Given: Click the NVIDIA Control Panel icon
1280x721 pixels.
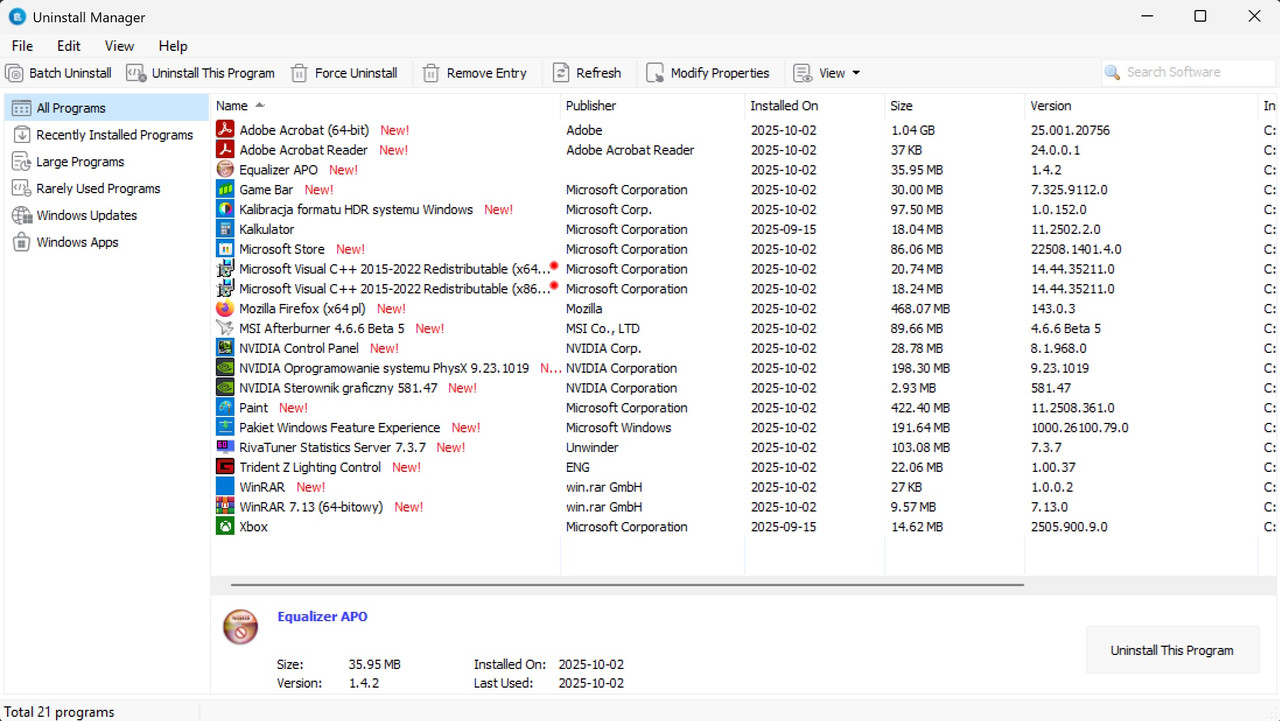Looking at the screenshot, I should tap(224, 348).
